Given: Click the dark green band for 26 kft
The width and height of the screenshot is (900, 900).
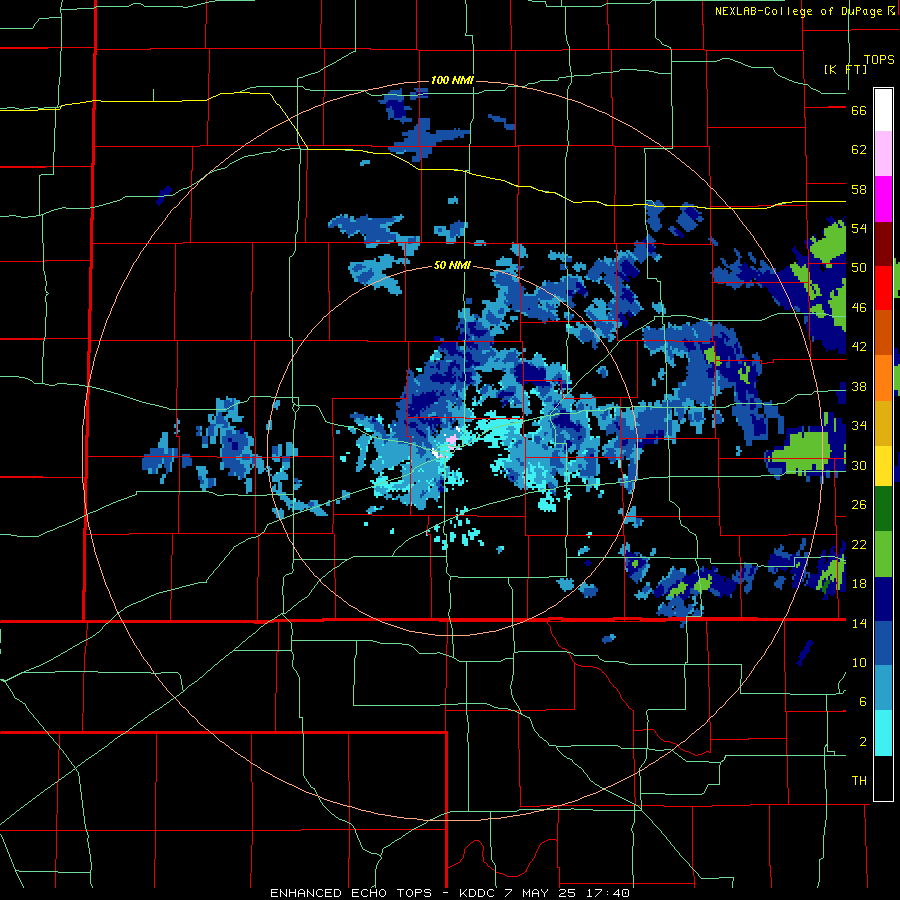Looking at the screenshot, I should (883, 509).
